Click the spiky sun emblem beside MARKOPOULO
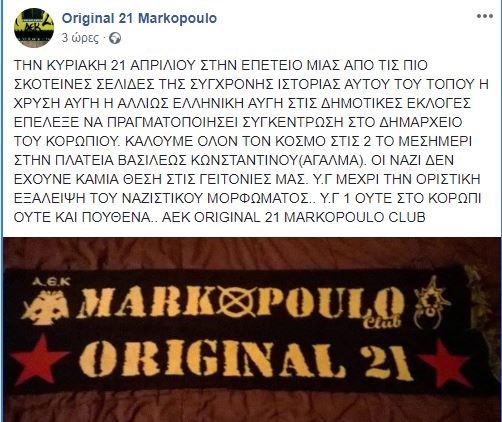The width and height of the screenshot is (502, 422). (x=430, y=302)
